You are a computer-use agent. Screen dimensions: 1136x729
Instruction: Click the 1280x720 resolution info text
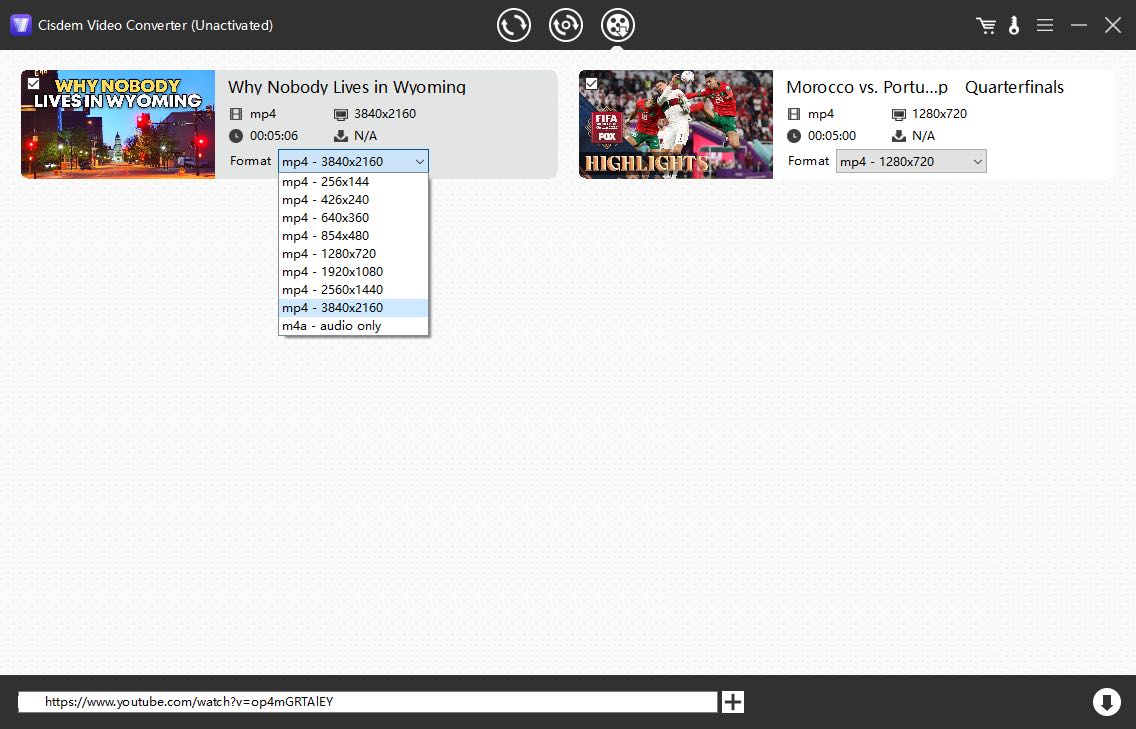(940, 114)
